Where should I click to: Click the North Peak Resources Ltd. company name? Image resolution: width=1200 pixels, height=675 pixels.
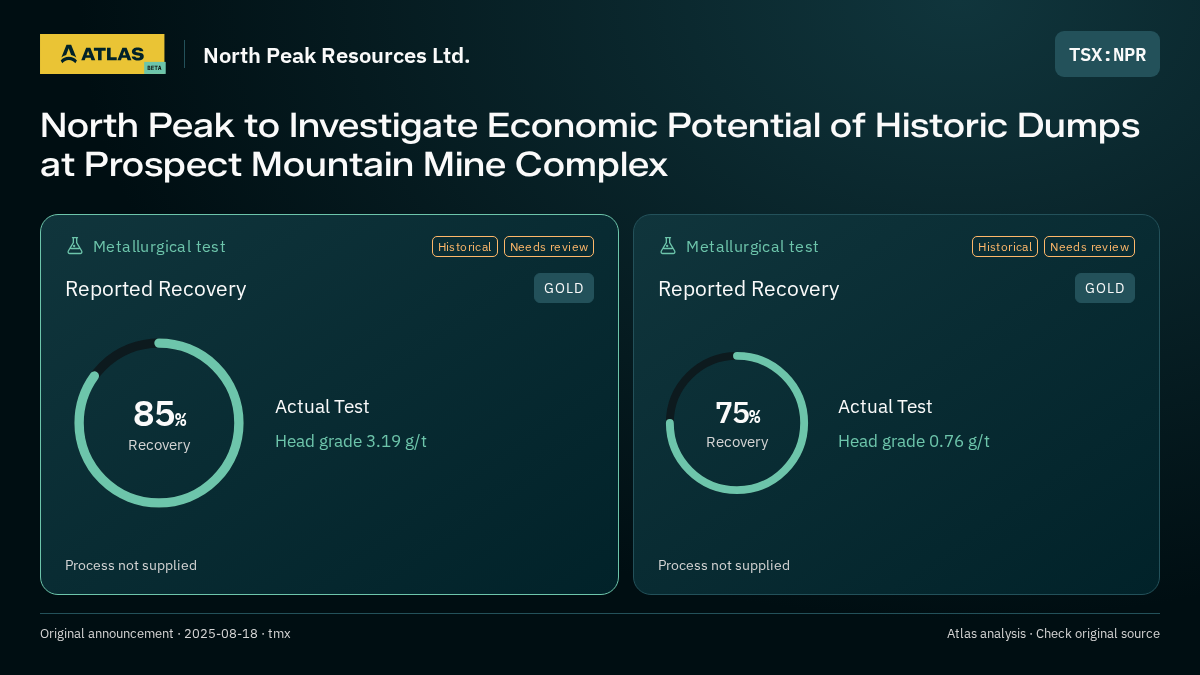(336, 55)
